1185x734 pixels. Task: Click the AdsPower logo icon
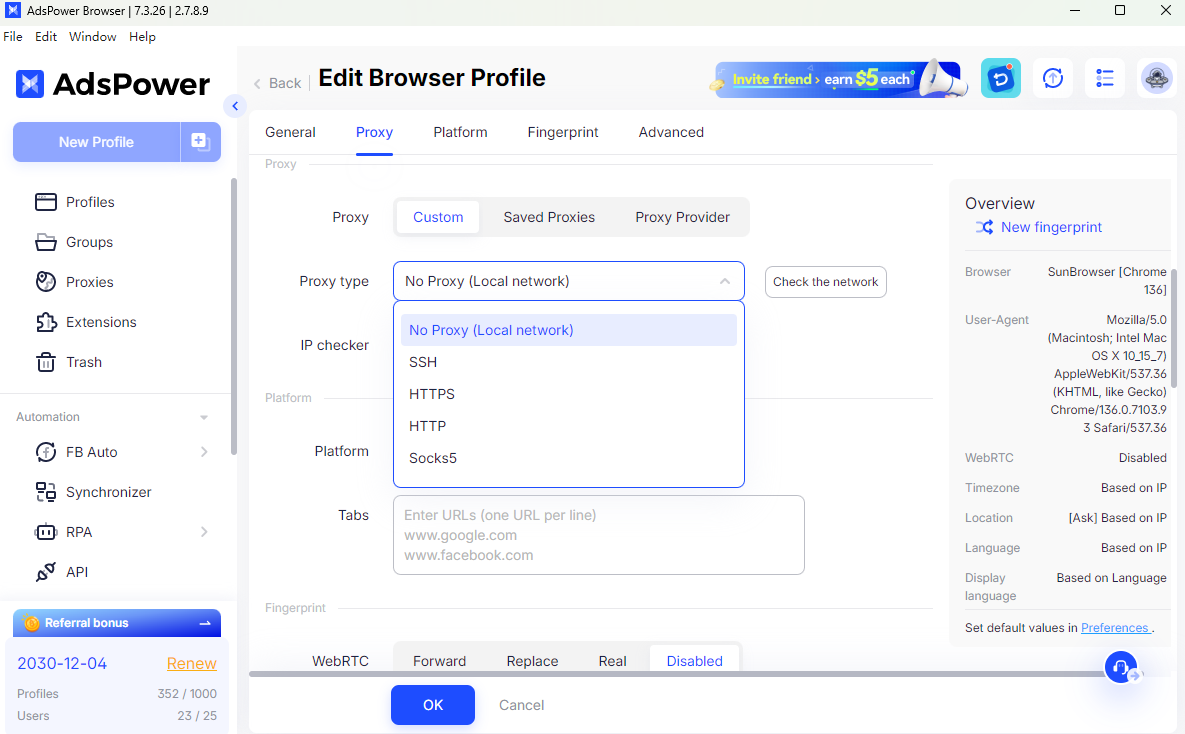[x=30, y=84]
